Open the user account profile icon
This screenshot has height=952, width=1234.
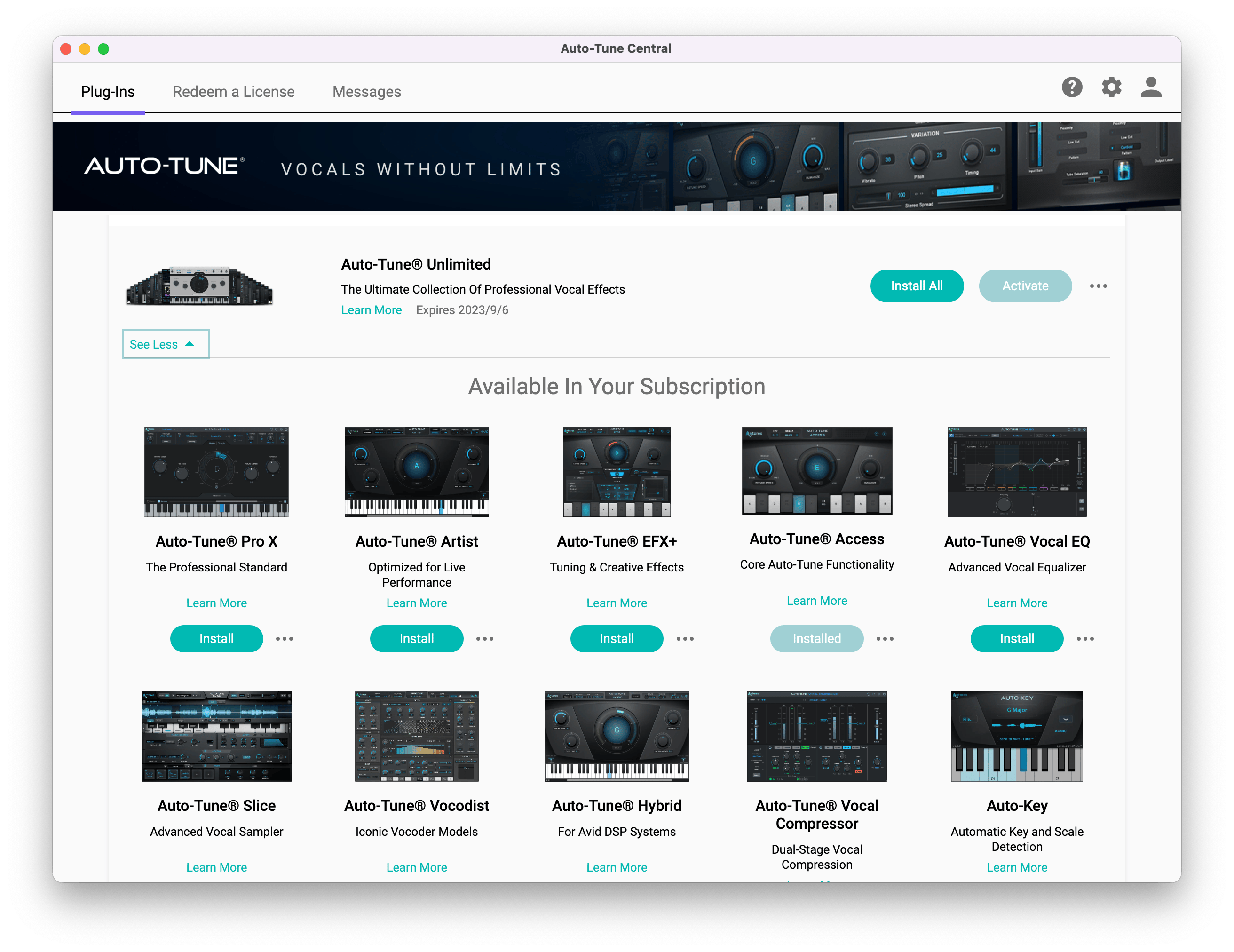[x=1150, y=87]
